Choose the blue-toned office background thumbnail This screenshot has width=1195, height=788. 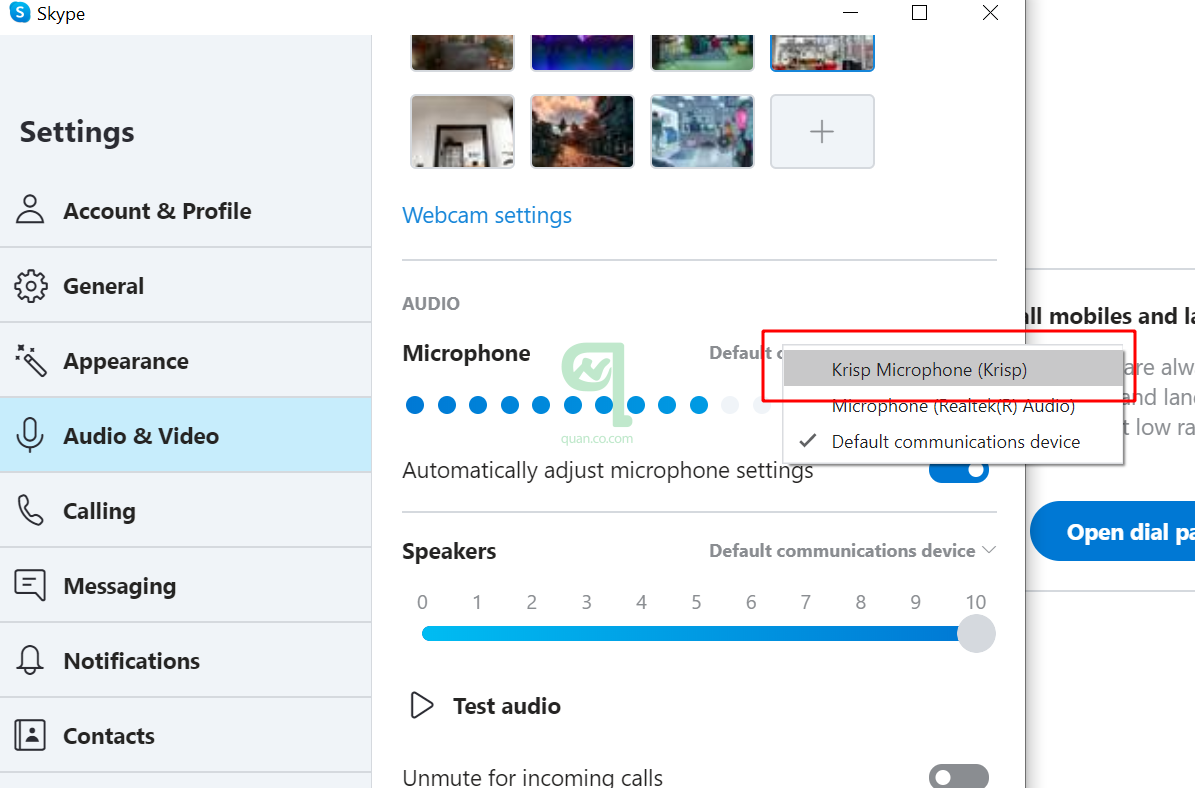click(703, 132)
